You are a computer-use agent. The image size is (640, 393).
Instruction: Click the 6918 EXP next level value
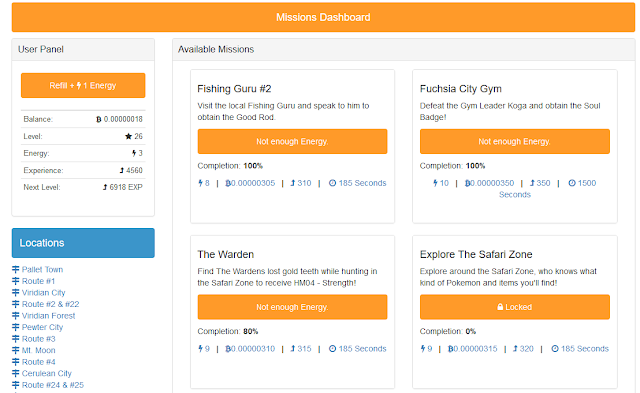(126, 187)
